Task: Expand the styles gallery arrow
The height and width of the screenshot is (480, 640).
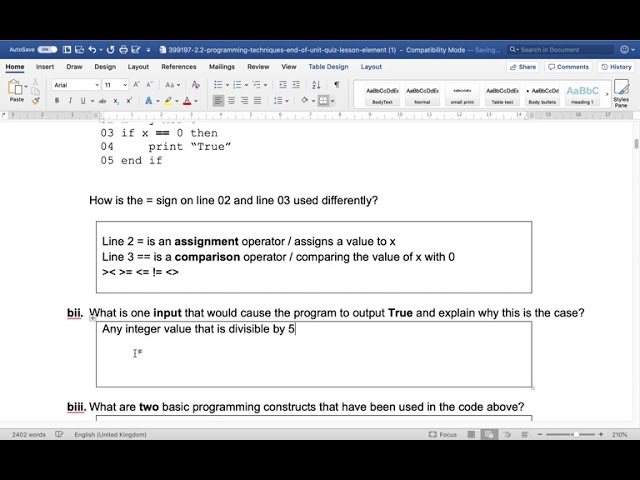Action: [607, 94]
